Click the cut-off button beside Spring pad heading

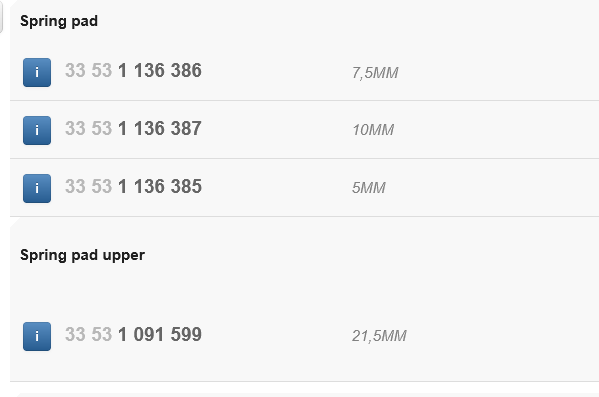1,17
